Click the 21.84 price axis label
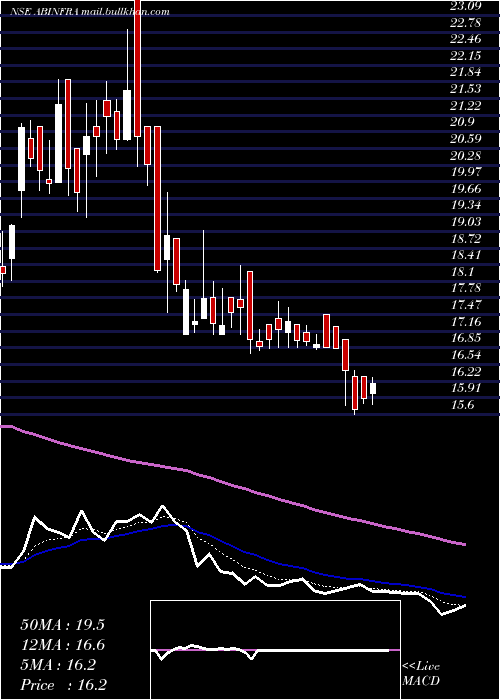This screenshot has width=500, height=700. tap(466, 72)
